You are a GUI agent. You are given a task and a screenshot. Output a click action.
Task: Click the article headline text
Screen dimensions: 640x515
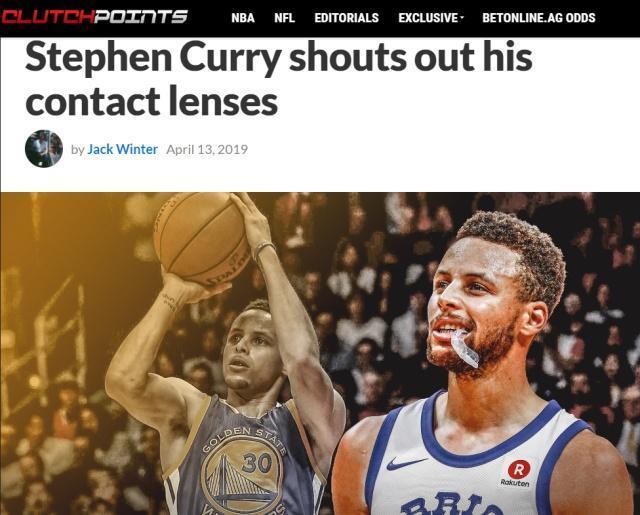[x=279, y=79]
